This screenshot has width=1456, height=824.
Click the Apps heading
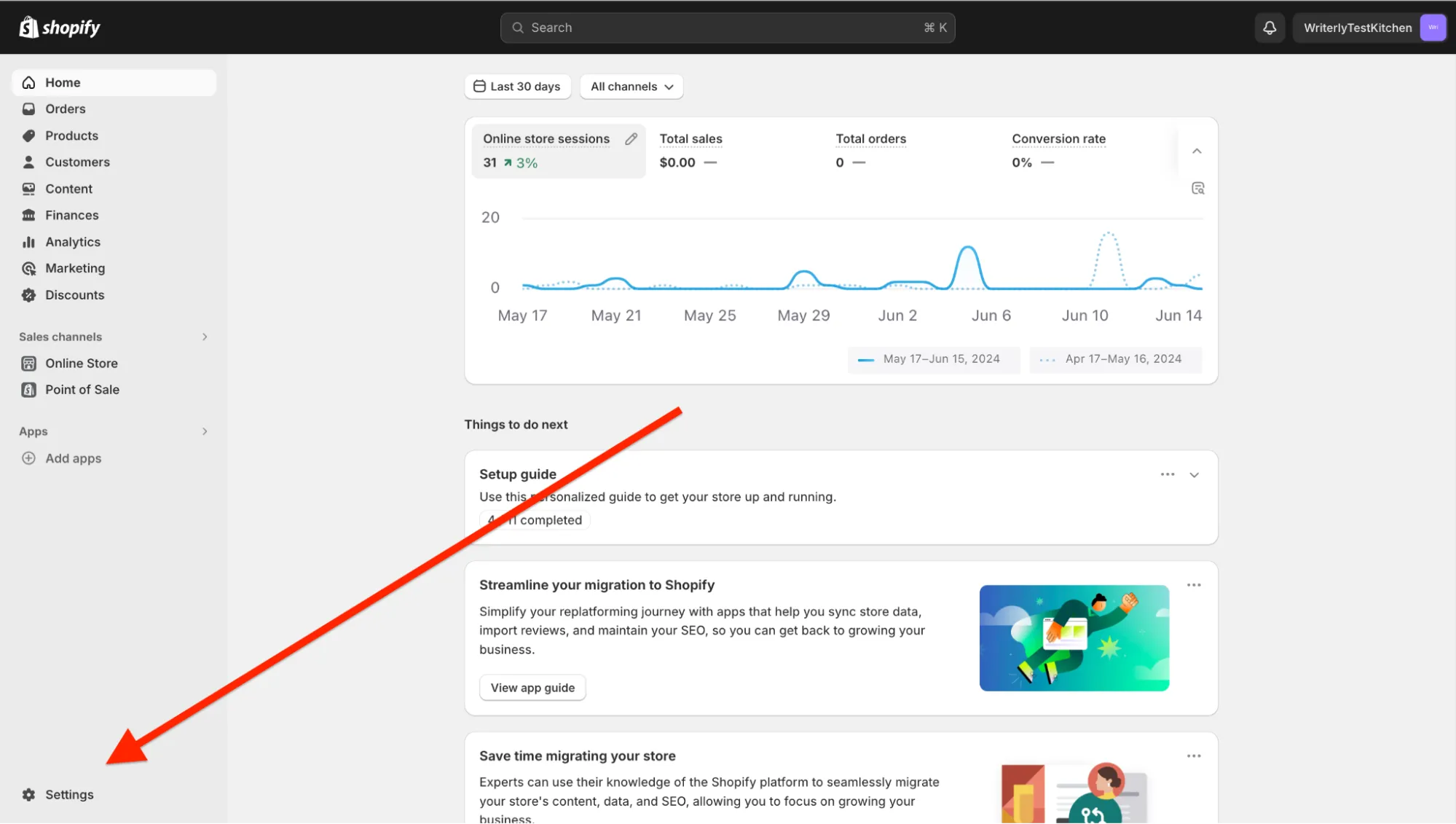34,431
